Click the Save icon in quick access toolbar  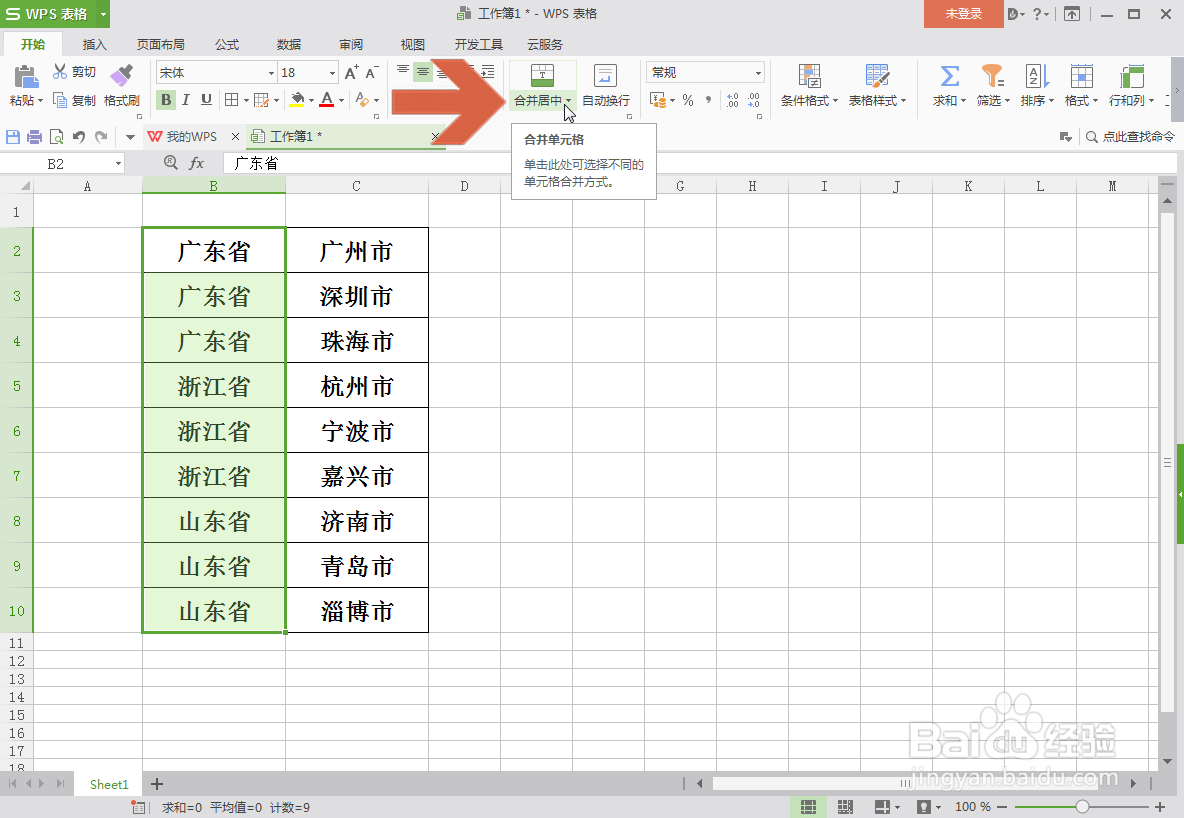point(13,137)
